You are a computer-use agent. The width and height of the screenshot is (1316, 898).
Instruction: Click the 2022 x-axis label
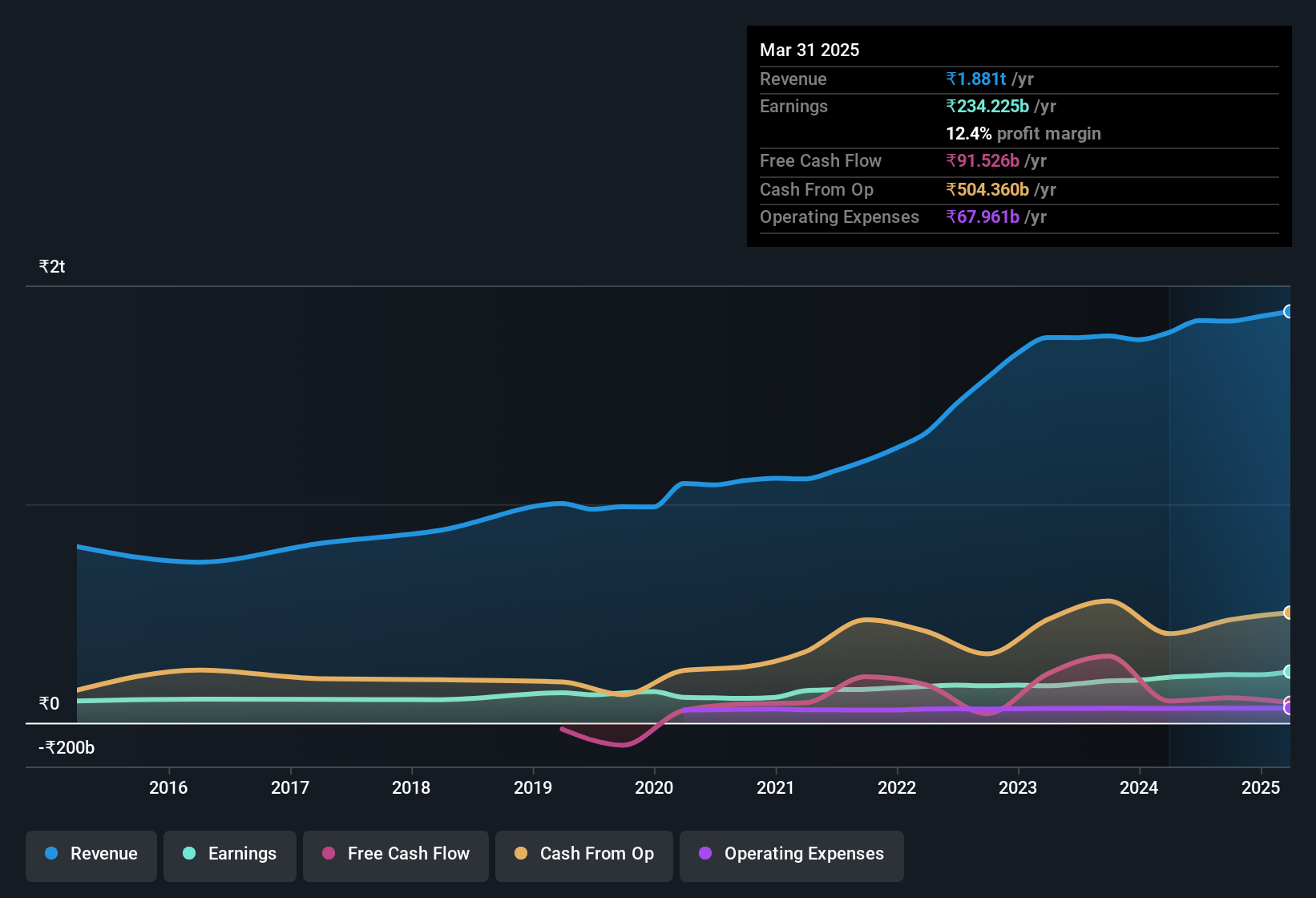click(x=897, y=787)
